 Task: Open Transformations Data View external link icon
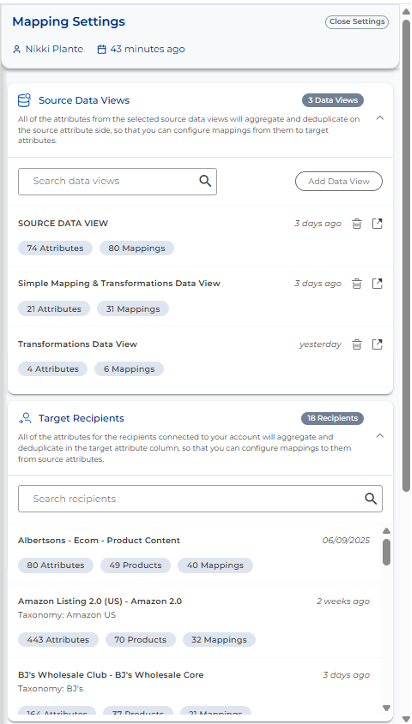coord(377,344)
